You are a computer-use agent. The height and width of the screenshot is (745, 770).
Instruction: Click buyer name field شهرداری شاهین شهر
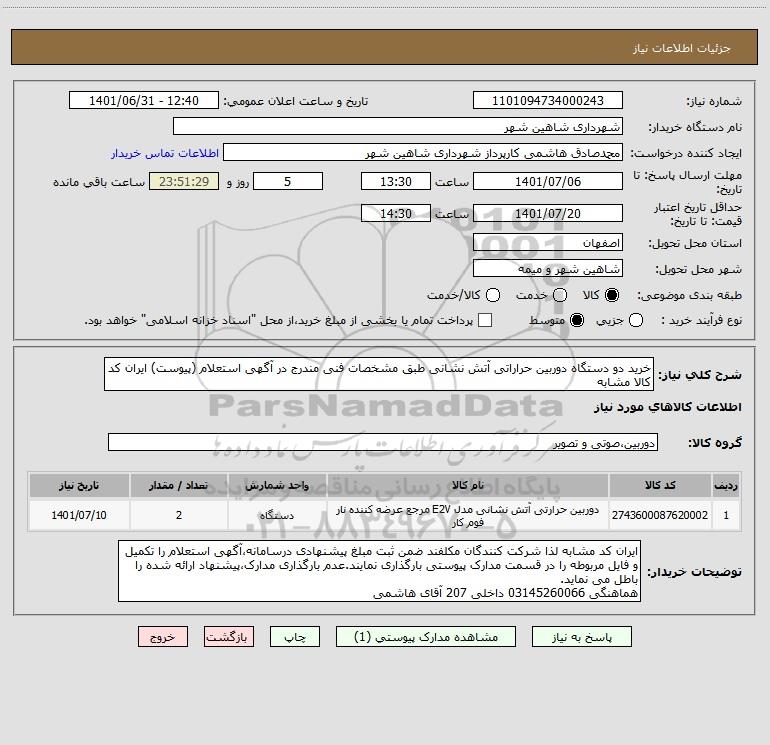pyautogui.click(x=398, y=127)
